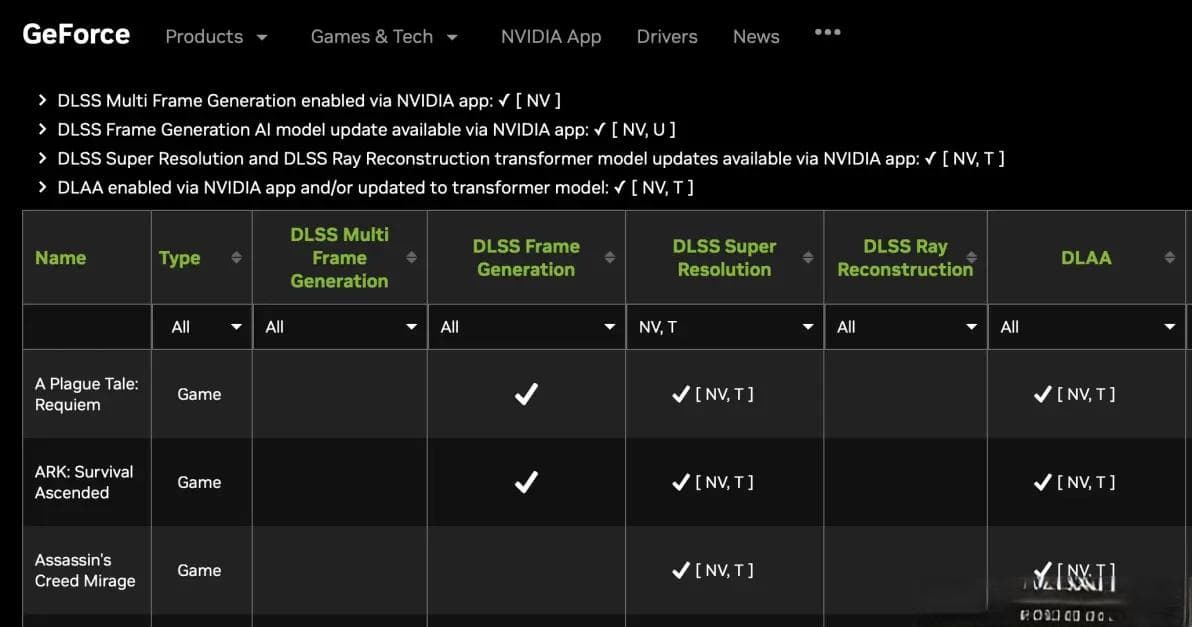Click the DLAA header label
This screenshot has height=627, width=1192.
1086,258
